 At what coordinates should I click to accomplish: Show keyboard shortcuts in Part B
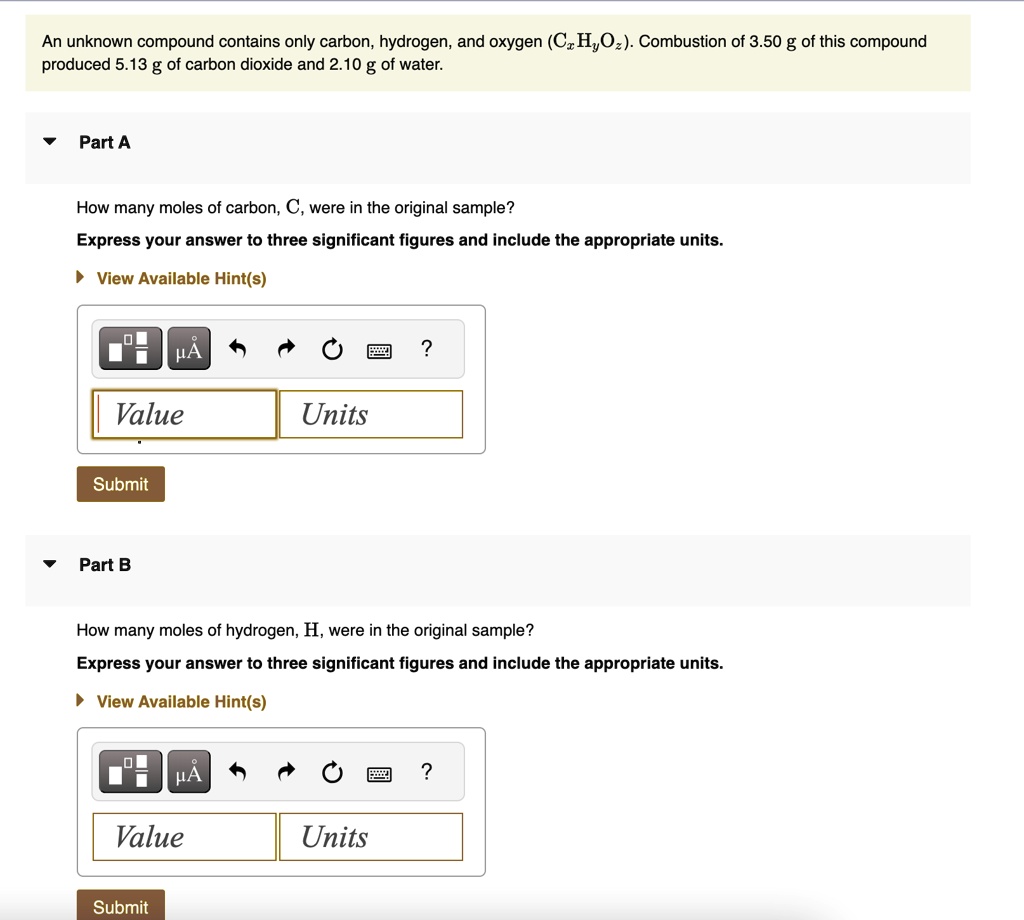pos(379,774)
